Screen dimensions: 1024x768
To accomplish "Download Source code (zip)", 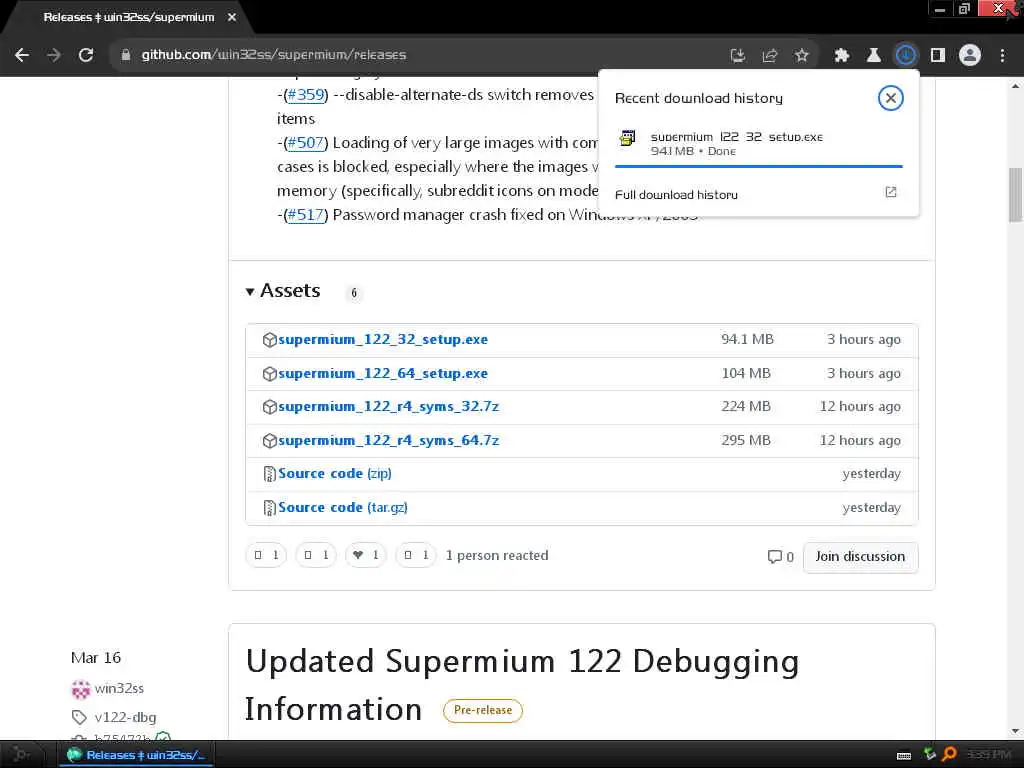I will click(335, 473).
